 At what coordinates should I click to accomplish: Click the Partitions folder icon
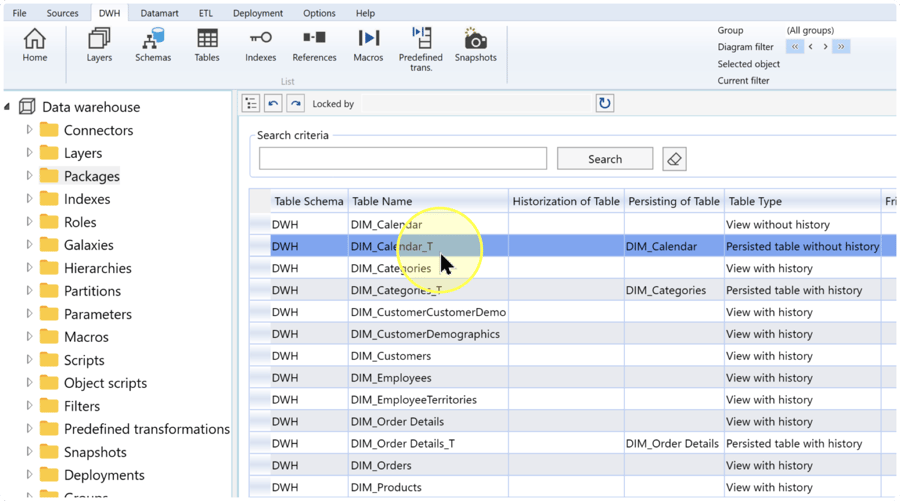(49, 290)
